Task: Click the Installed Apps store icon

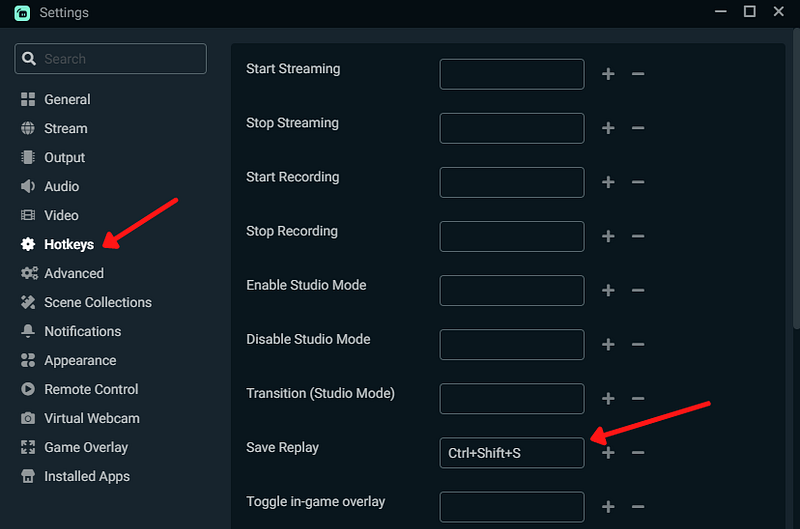Action: click(x=28, y=477)
